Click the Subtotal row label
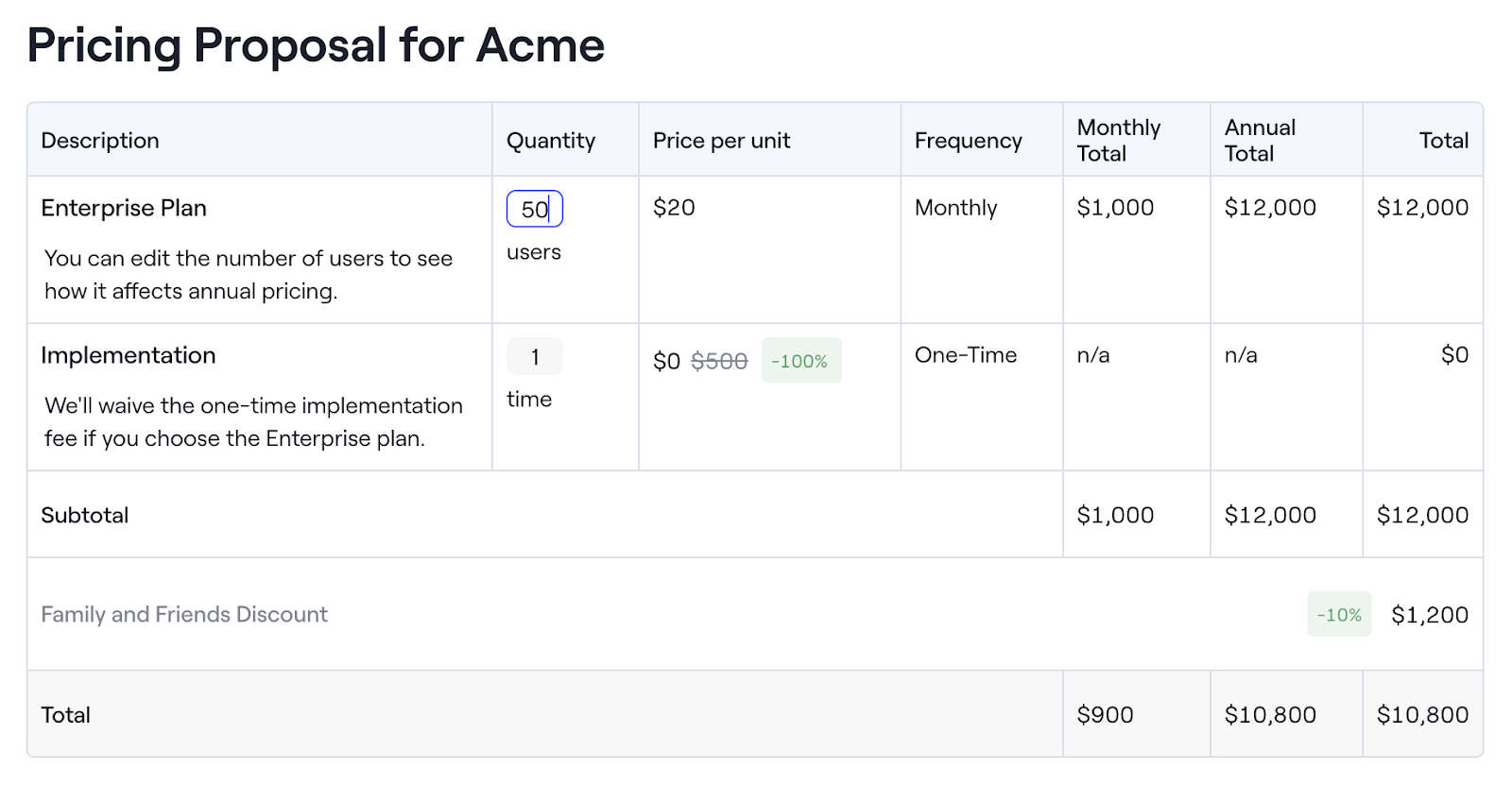Screen dimensions: 1512x802 click(85, 516)
